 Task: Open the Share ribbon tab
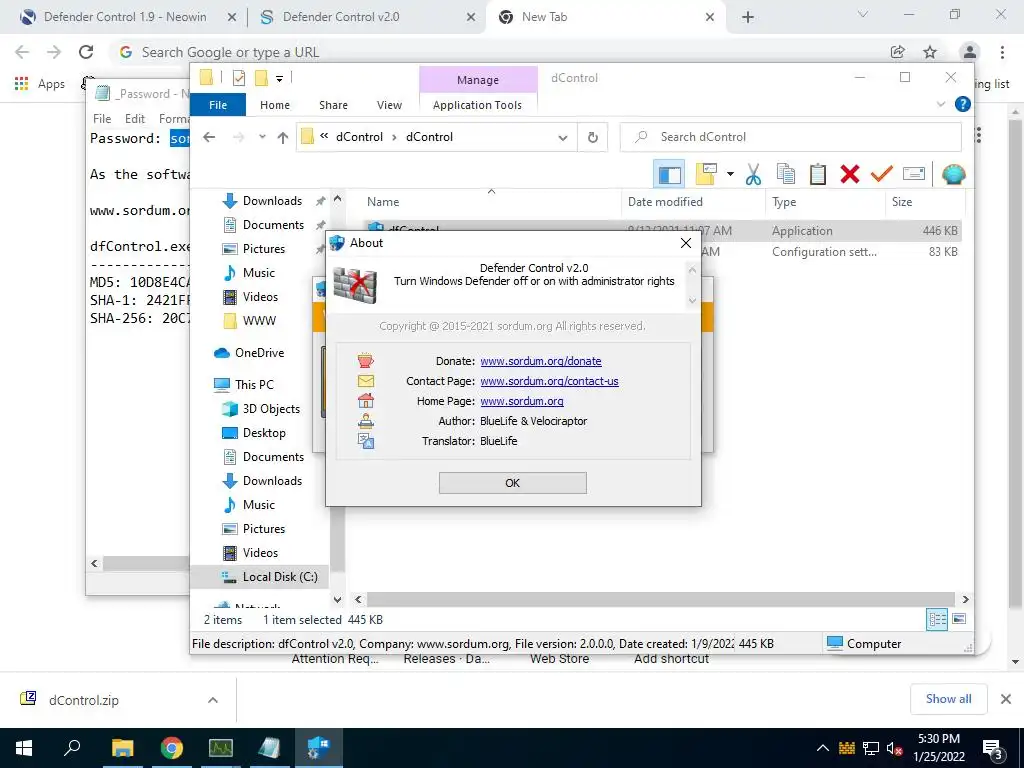pyautogui.click(x=333, y=105)
